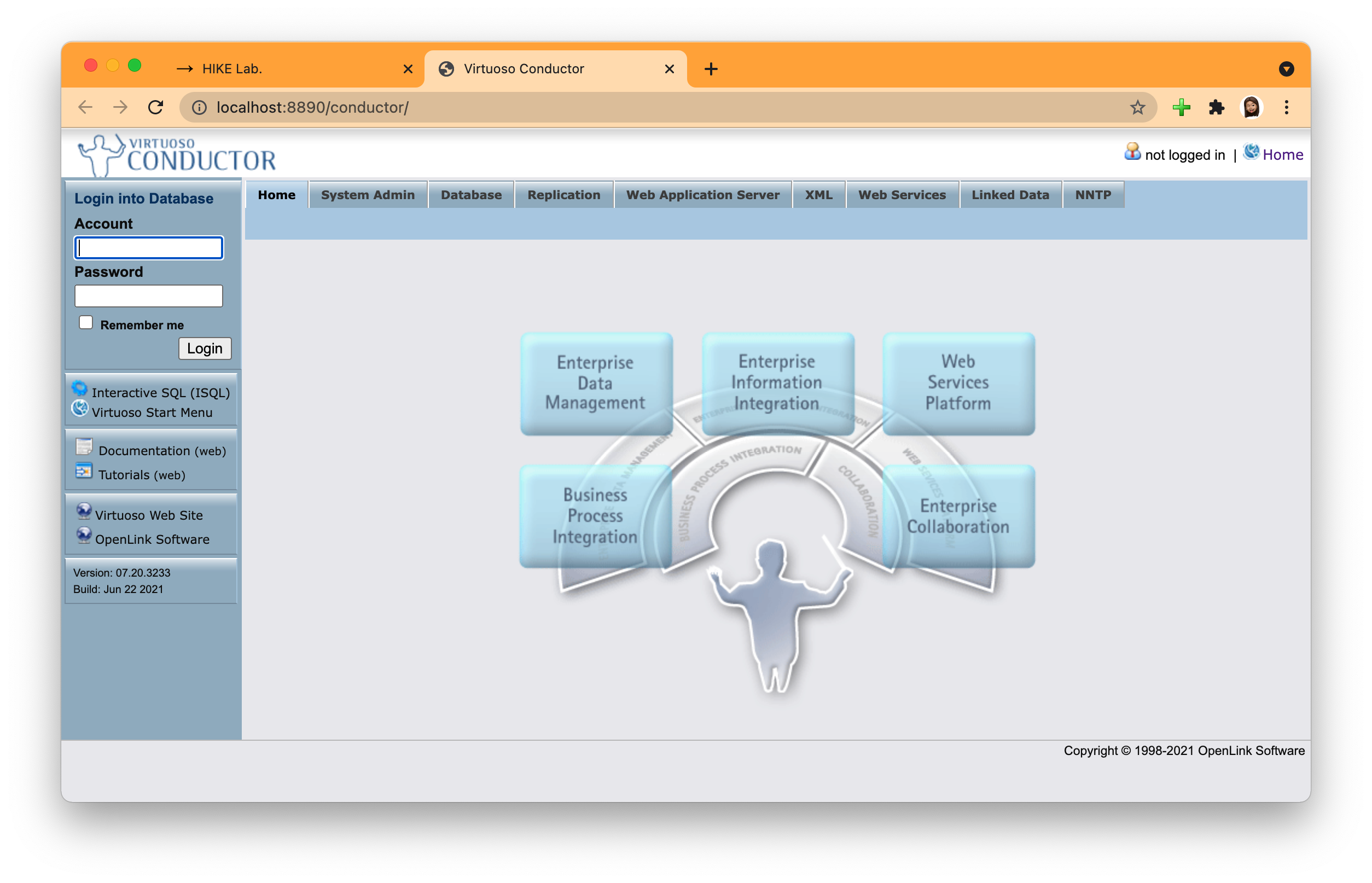Viewport: 1372px width, 883px height.
Task: Click the Version: 07.20.3233 text
Action: (x=121, y=572)
